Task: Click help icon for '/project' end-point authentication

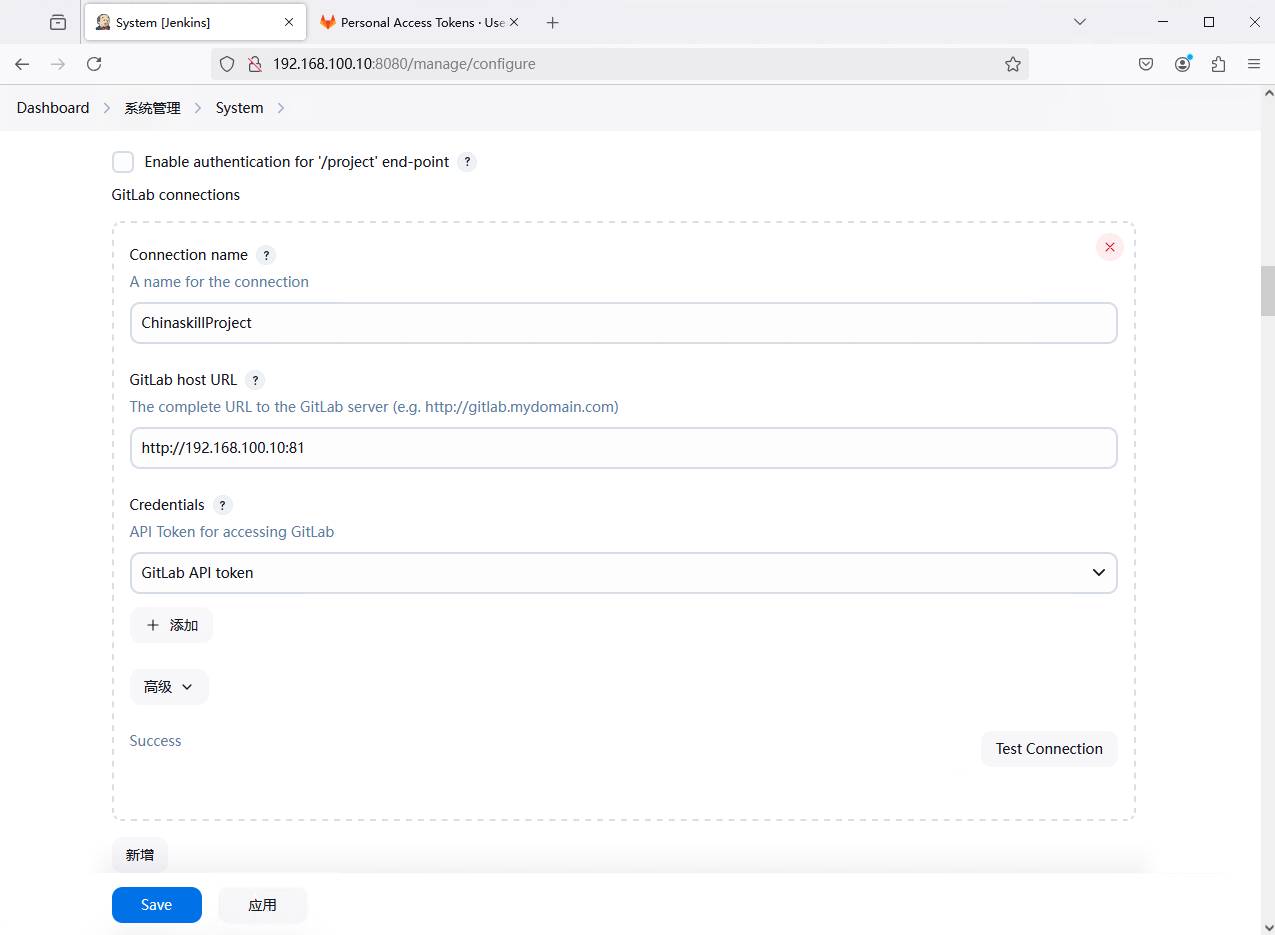Action: pyautogui.click(x=467, y=162)
